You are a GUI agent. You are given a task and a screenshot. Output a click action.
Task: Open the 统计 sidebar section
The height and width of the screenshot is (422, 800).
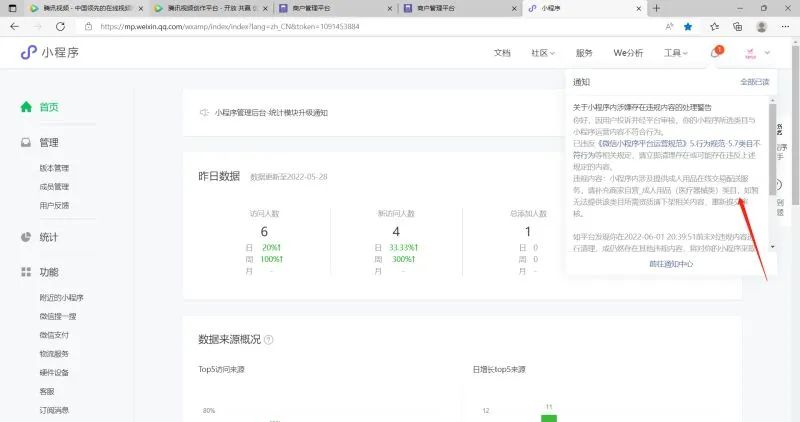(49, 237)
